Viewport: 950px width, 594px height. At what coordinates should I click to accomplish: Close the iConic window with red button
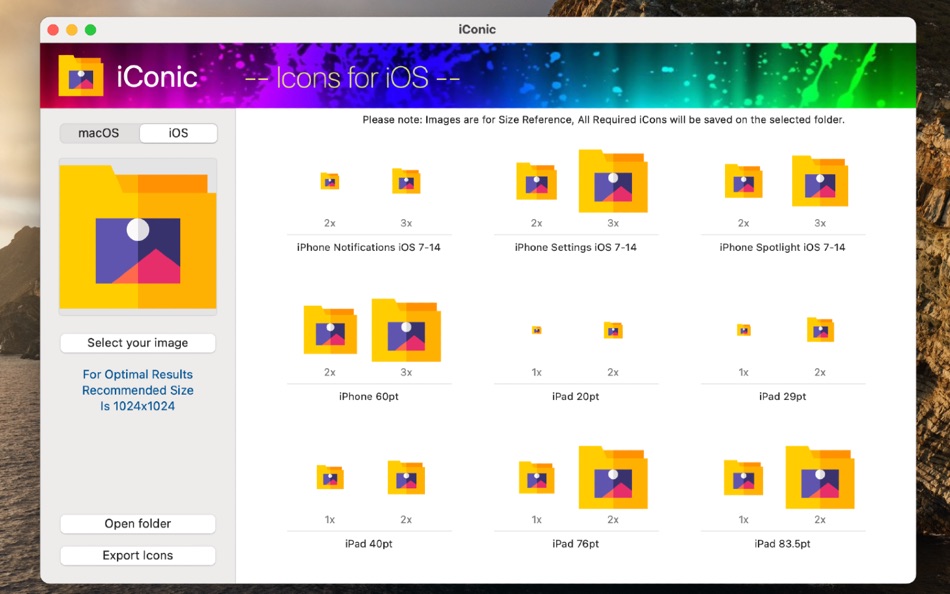(53, 30)
